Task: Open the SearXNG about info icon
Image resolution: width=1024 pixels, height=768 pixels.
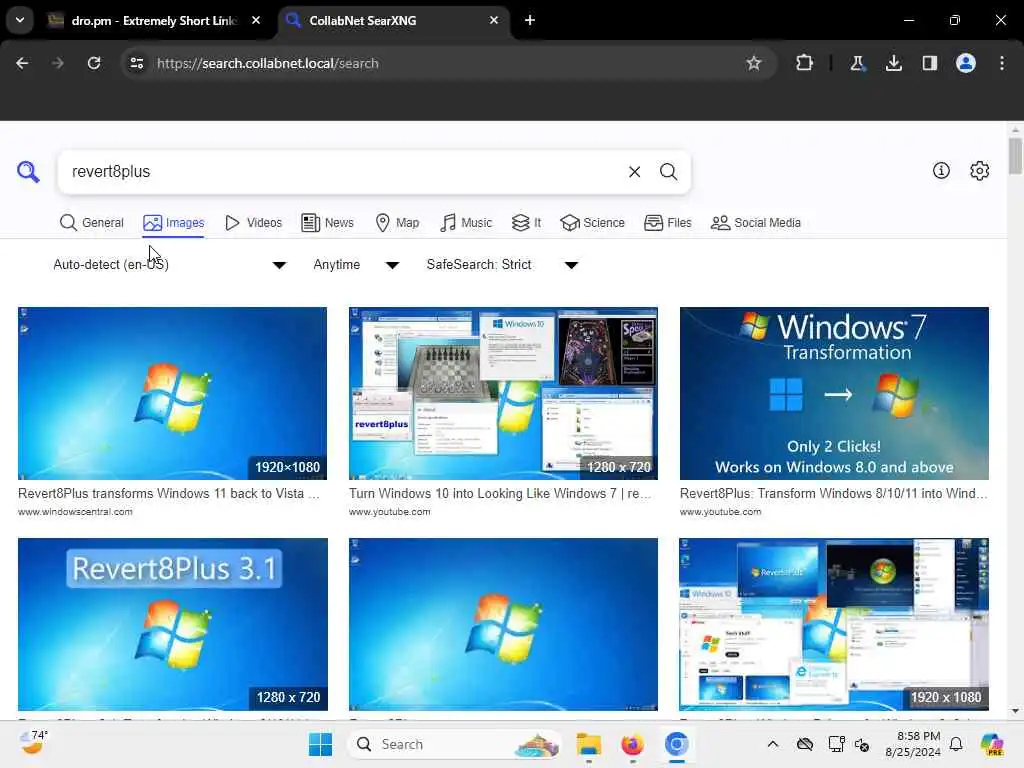Action: coord(941,170)
